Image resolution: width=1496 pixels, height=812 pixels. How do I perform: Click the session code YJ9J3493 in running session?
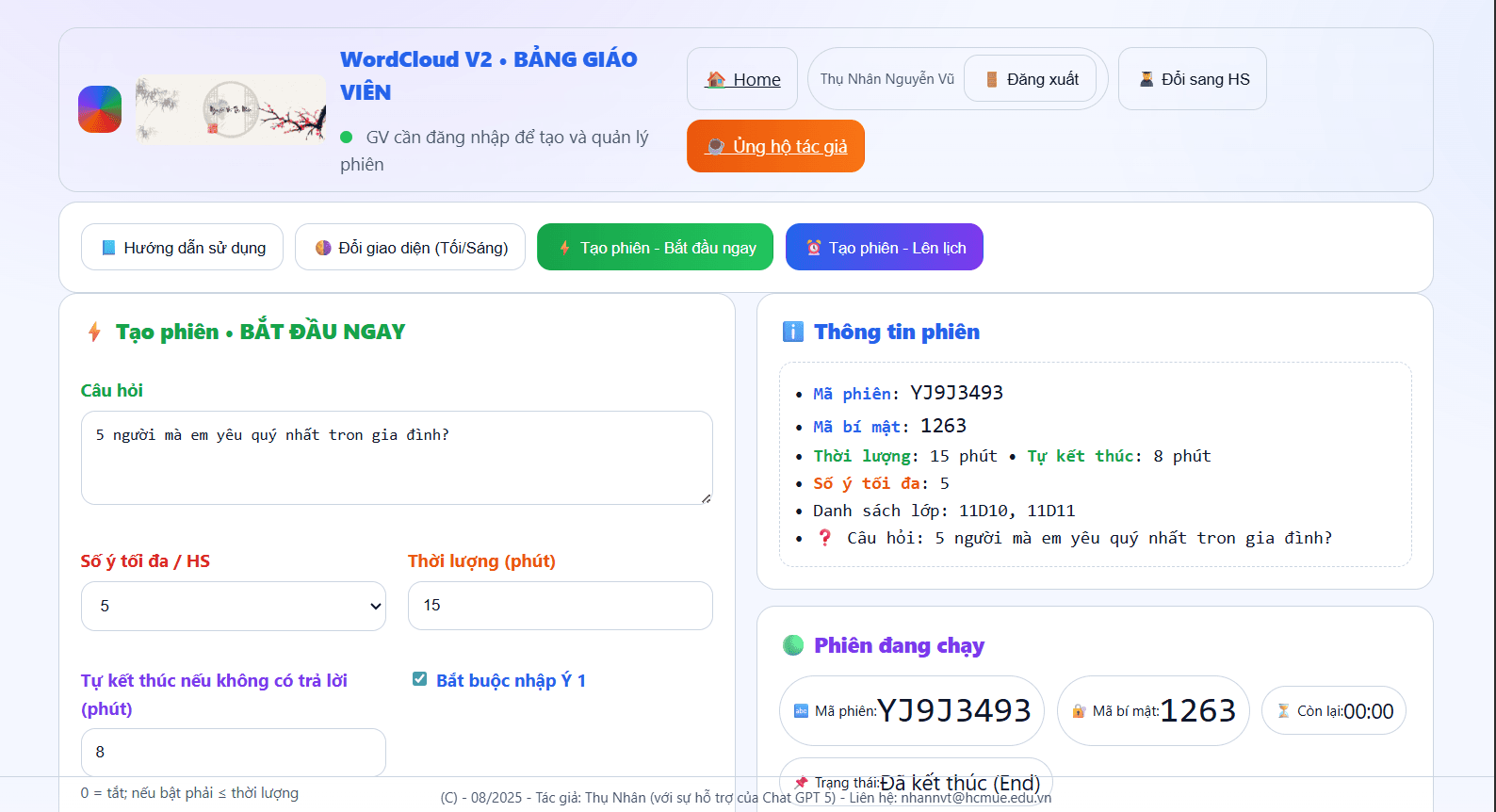point(953,710)
